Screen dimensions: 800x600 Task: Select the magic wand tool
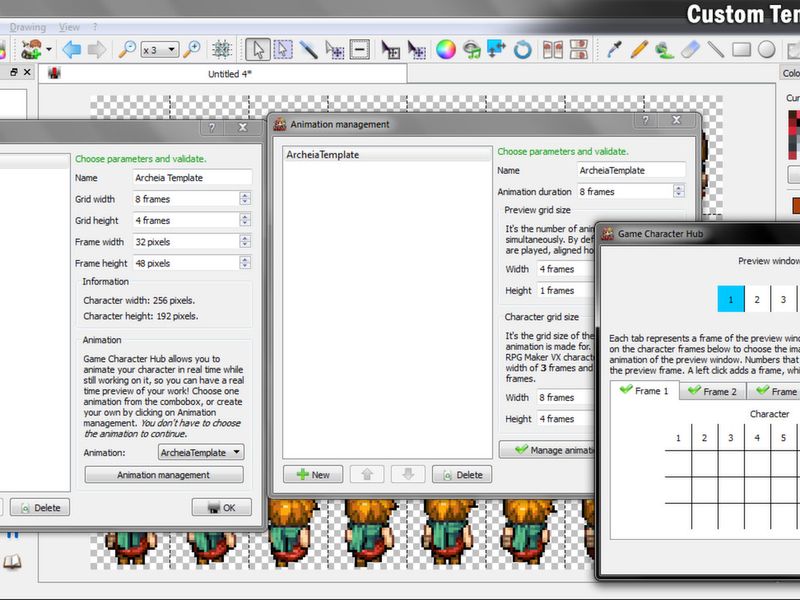pyautogui.click(x=309, y=49)
